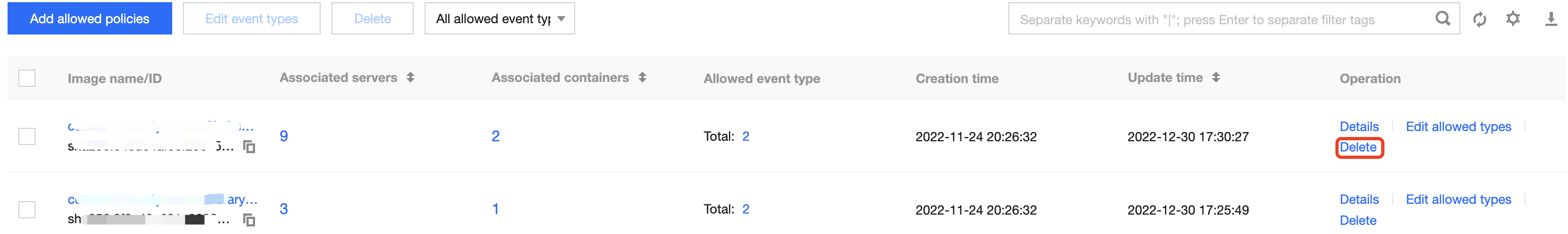Open the All allowed event types dropdown
The image size is (1568, 234).
(x=499, y=19)
